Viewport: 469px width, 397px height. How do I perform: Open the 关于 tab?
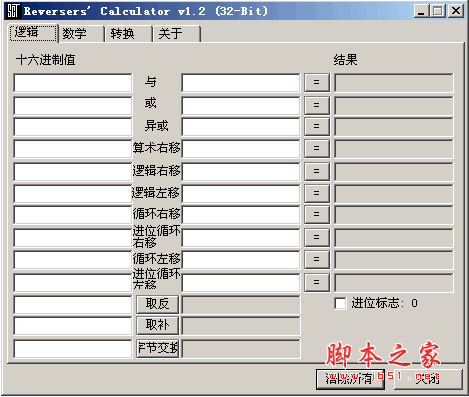click(177, 34)
